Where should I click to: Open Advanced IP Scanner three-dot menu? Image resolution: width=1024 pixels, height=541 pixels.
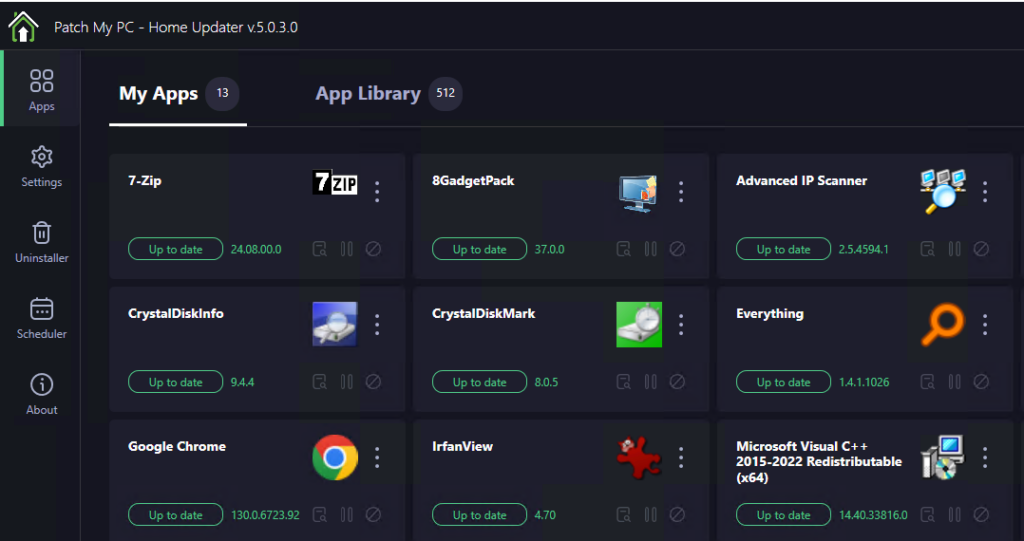point(985,191)
